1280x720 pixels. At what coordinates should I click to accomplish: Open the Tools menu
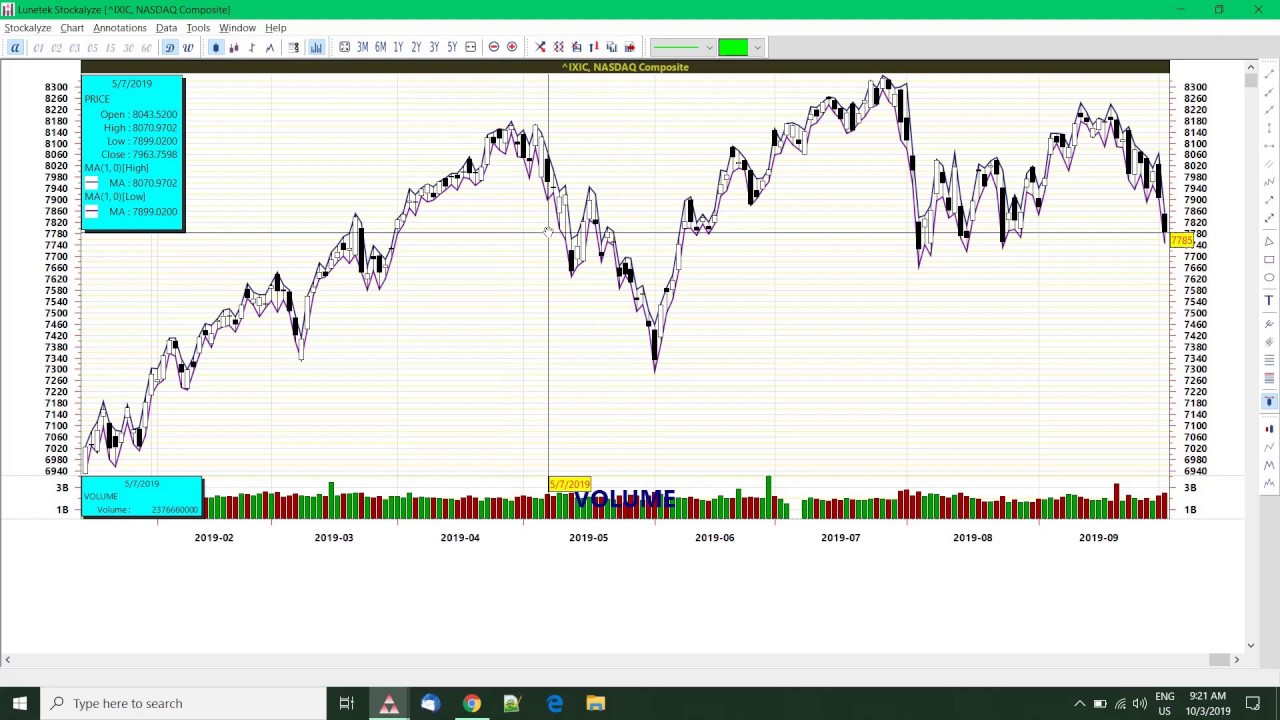(198, 28)
